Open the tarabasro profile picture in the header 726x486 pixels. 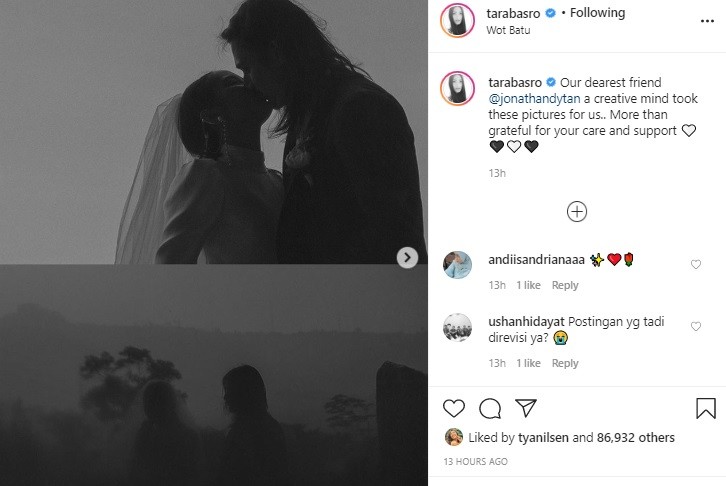tap(457, 20)
